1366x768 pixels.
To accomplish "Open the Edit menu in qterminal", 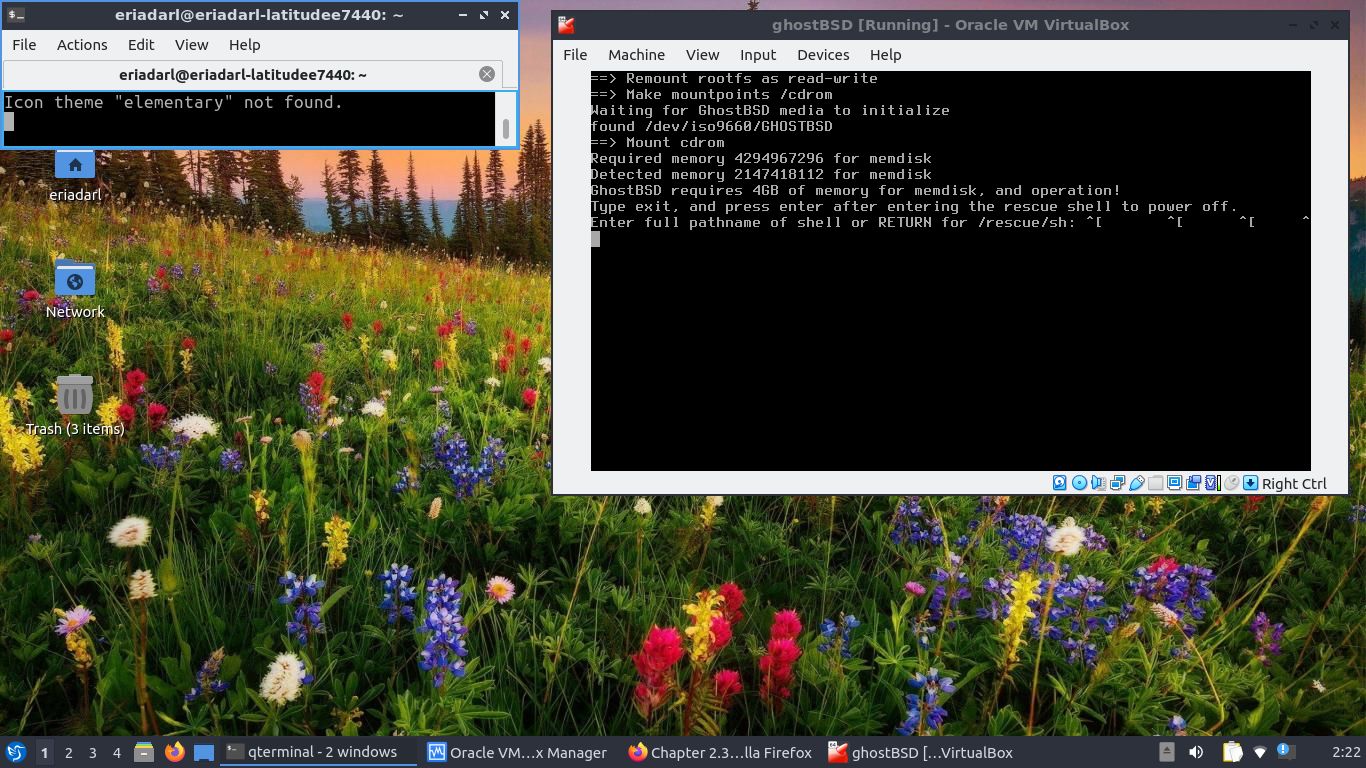I will pyautogui.click(x=141, y=44).
